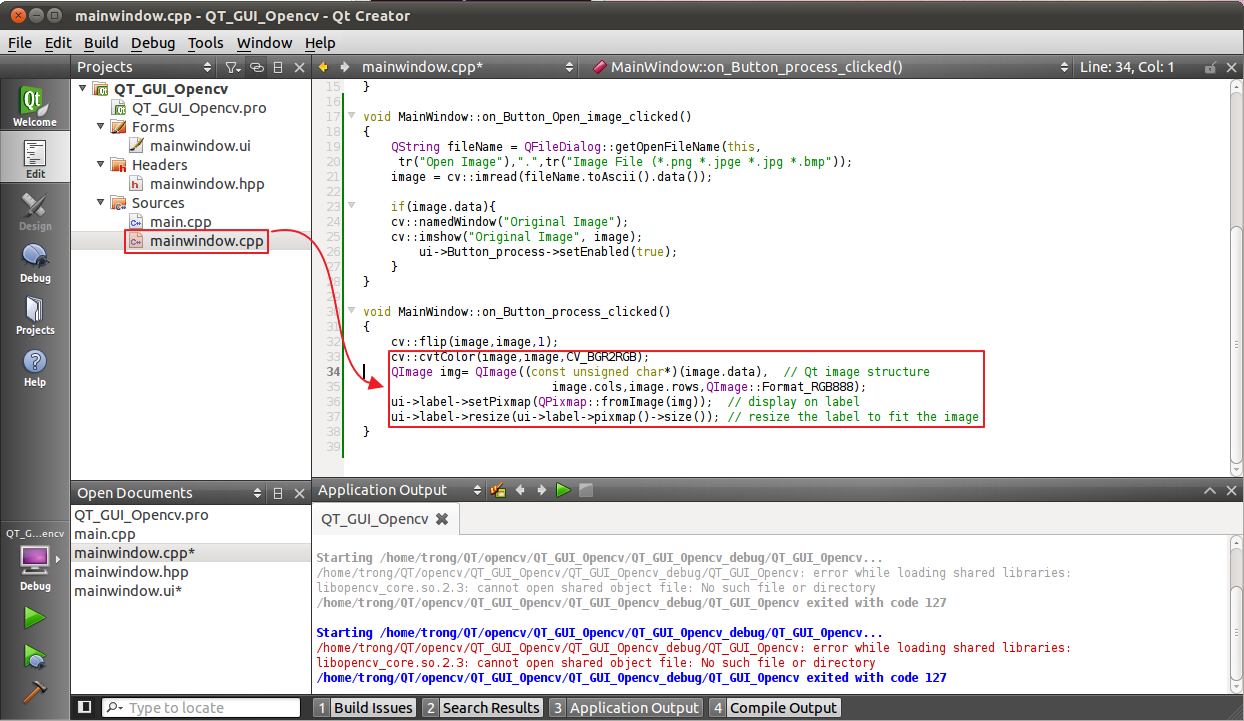Build the project using the hammer icon

coord(35,691)
